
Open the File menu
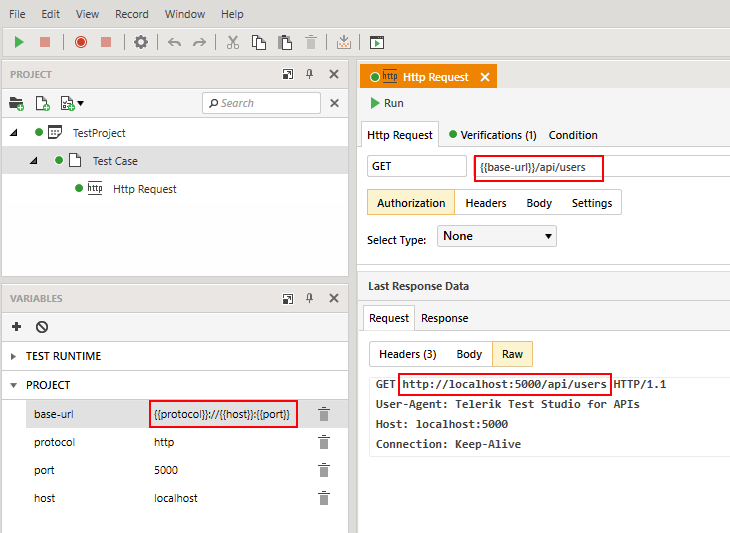coord(17,14)
